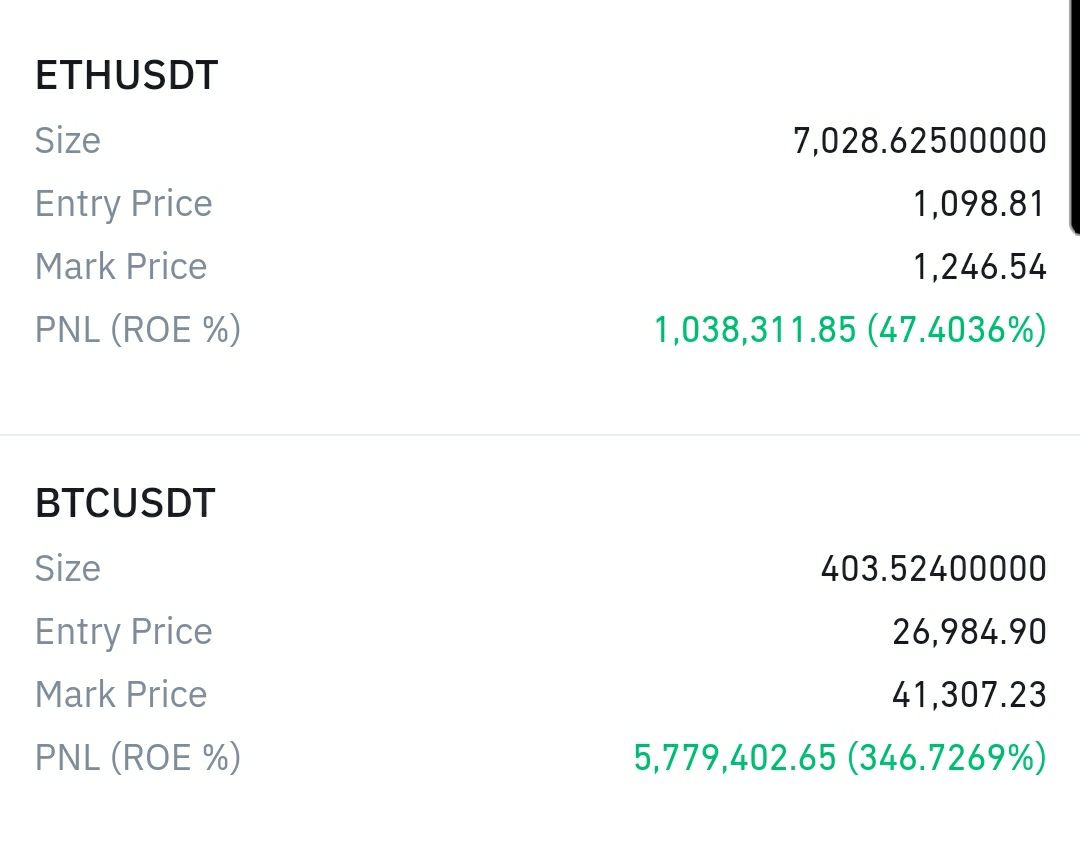Select ETHUSDT size value 7,028.62500000

[920, 141]
